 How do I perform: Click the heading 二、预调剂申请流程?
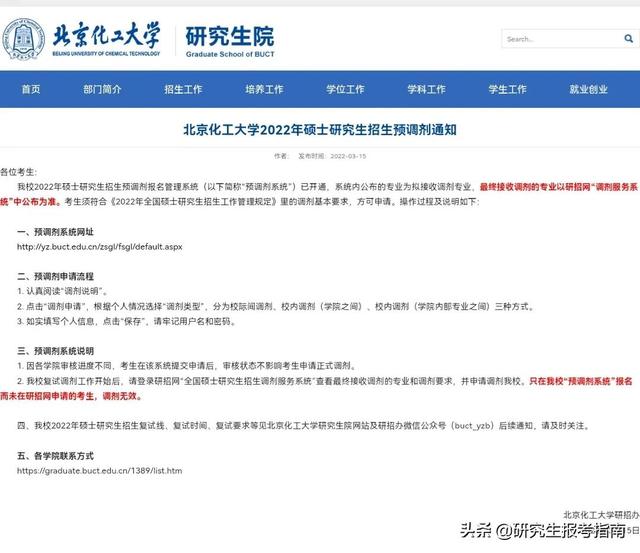click(x=55, y=276)
